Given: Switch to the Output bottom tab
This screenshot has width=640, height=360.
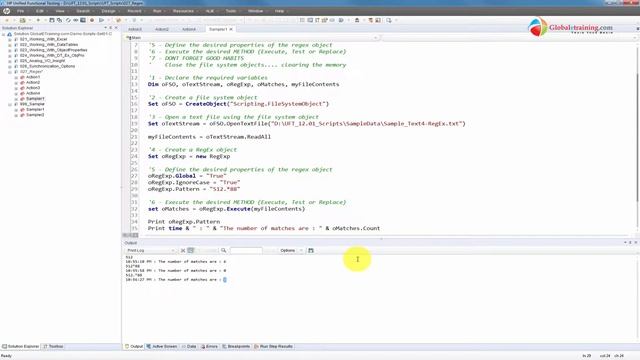Looking at the screenshot, I should (134, 346).
